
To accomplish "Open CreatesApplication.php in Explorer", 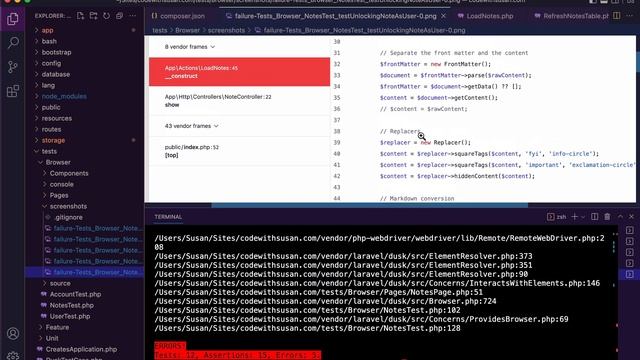I will 81,349.
